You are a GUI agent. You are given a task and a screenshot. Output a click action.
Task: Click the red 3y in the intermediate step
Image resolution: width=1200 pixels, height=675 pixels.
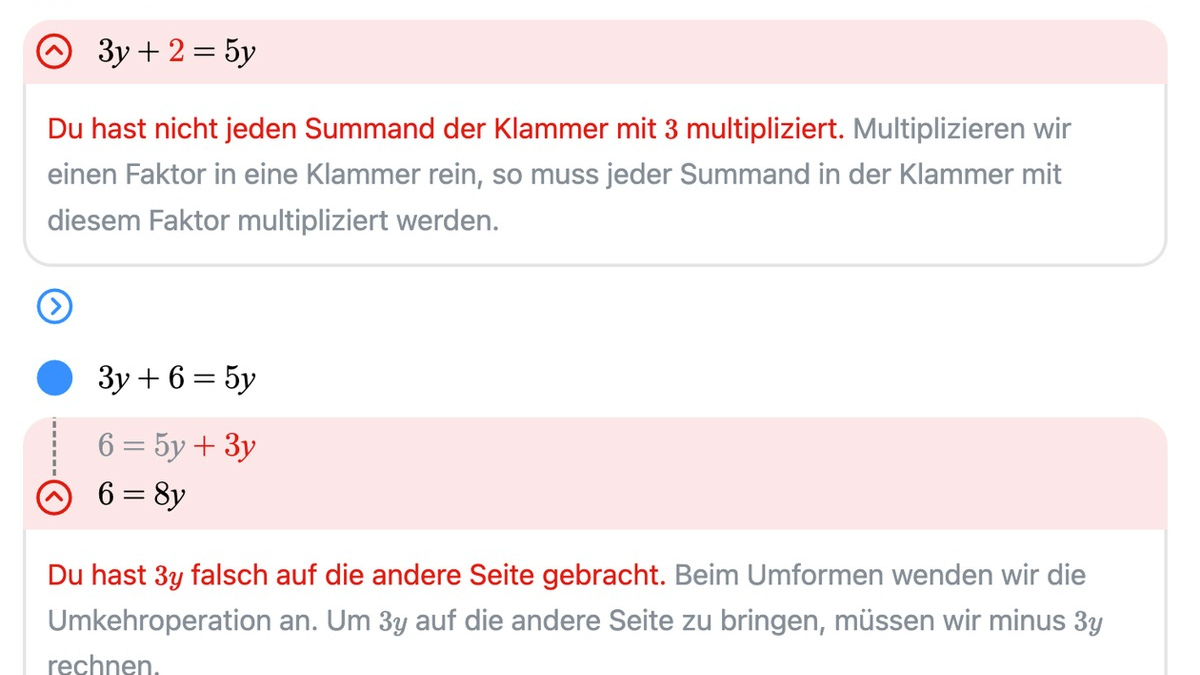[x=239, y=446]
